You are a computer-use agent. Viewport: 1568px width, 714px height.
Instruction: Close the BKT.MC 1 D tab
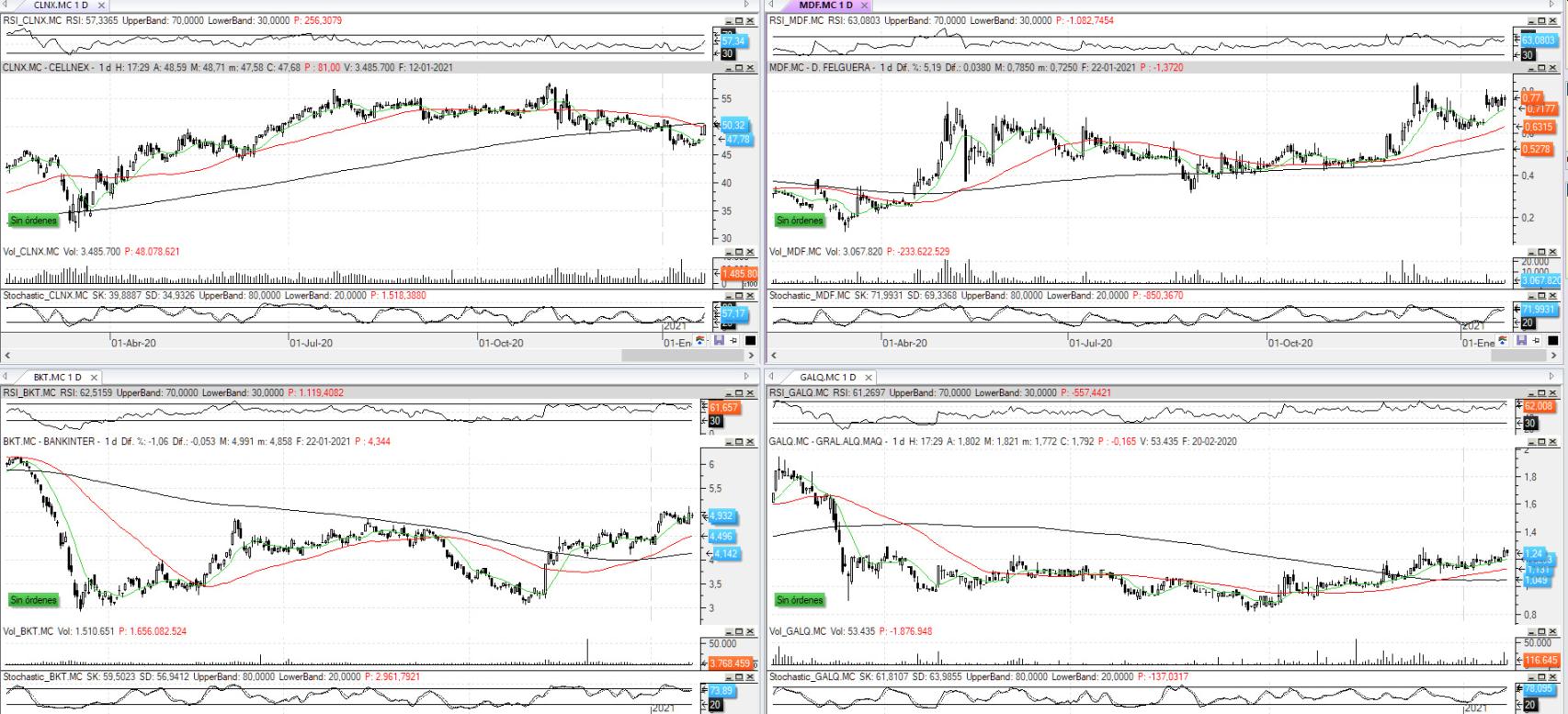click(95, 378)
